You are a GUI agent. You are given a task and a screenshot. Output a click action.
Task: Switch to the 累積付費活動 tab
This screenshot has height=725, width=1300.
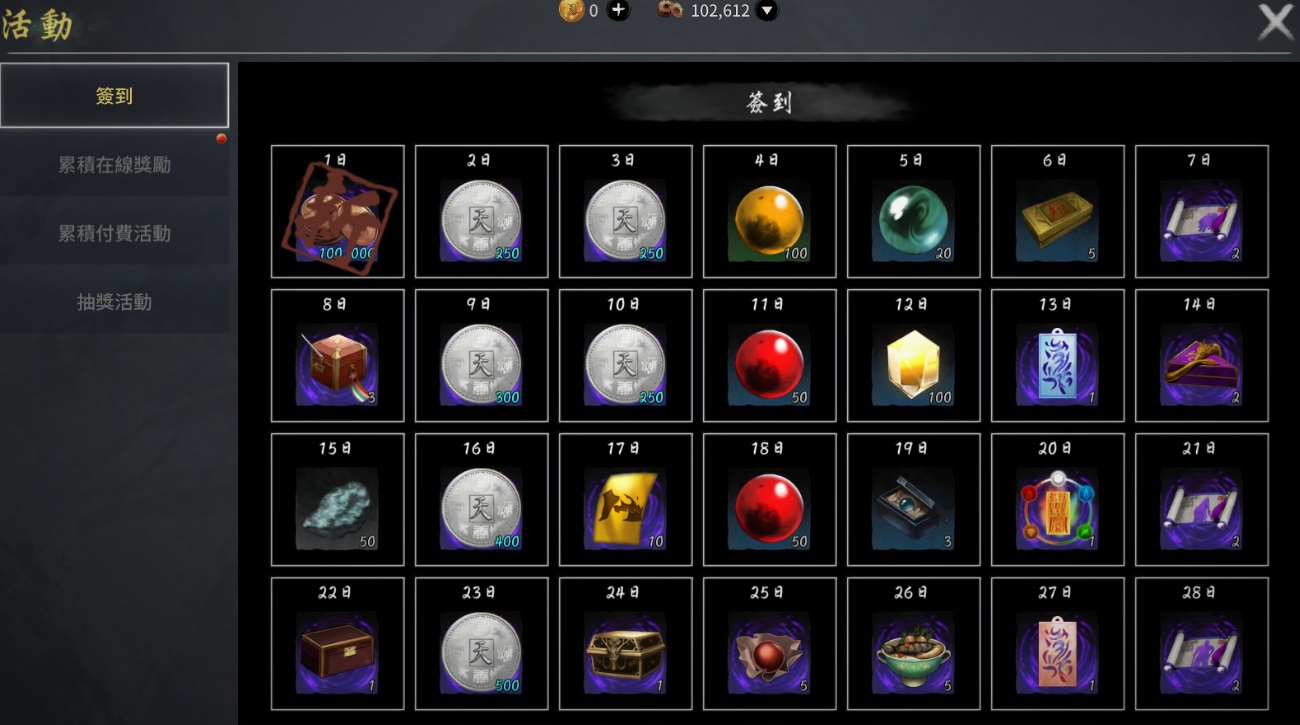click(114, 233)
